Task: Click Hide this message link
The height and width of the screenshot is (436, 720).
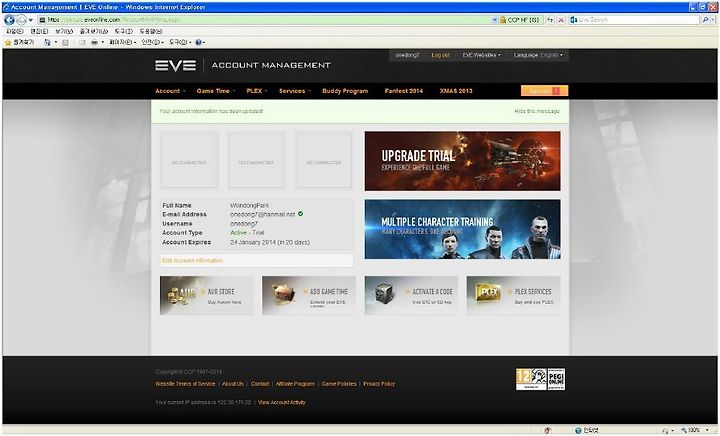Action: [x=537, y=111]
